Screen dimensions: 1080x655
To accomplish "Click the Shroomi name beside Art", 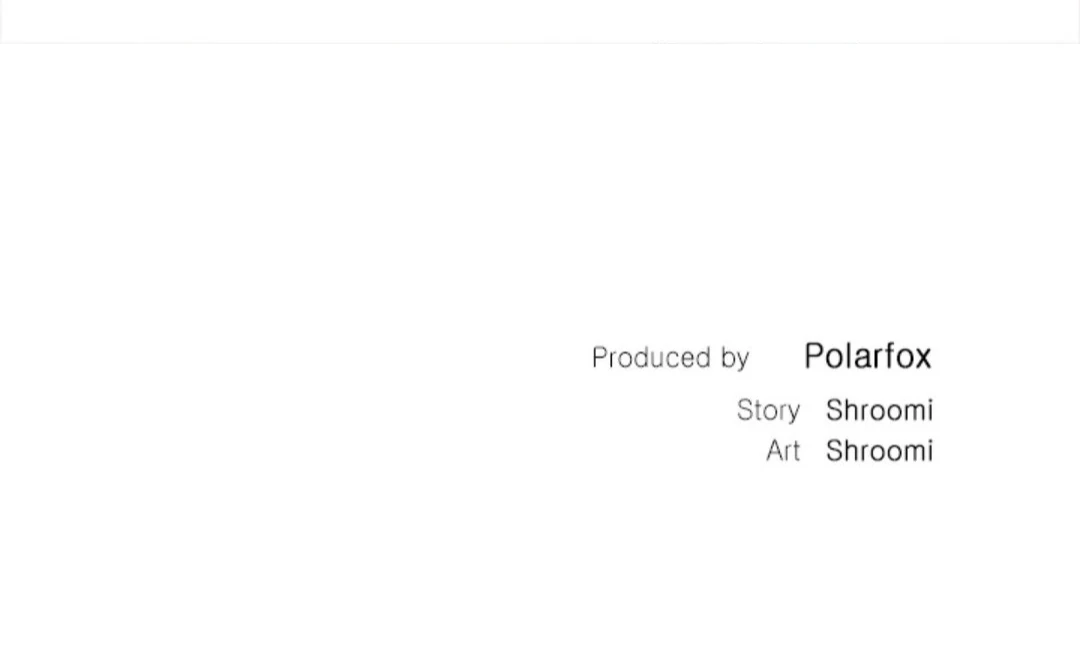I will coord(880,451).
